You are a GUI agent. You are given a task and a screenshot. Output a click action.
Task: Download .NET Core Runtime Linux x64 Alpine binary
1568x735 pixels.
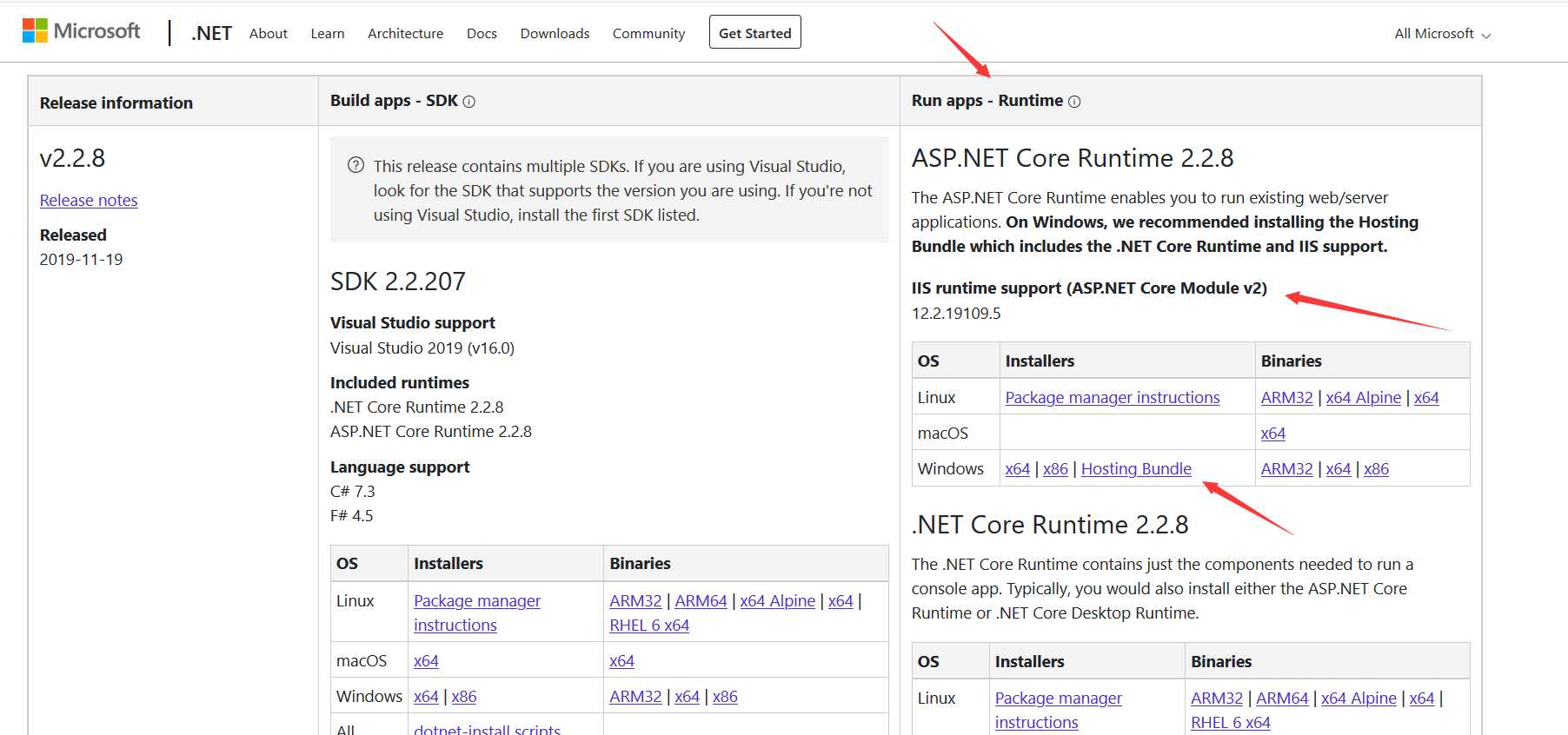pyautogui.click(x=1359, y=698)
